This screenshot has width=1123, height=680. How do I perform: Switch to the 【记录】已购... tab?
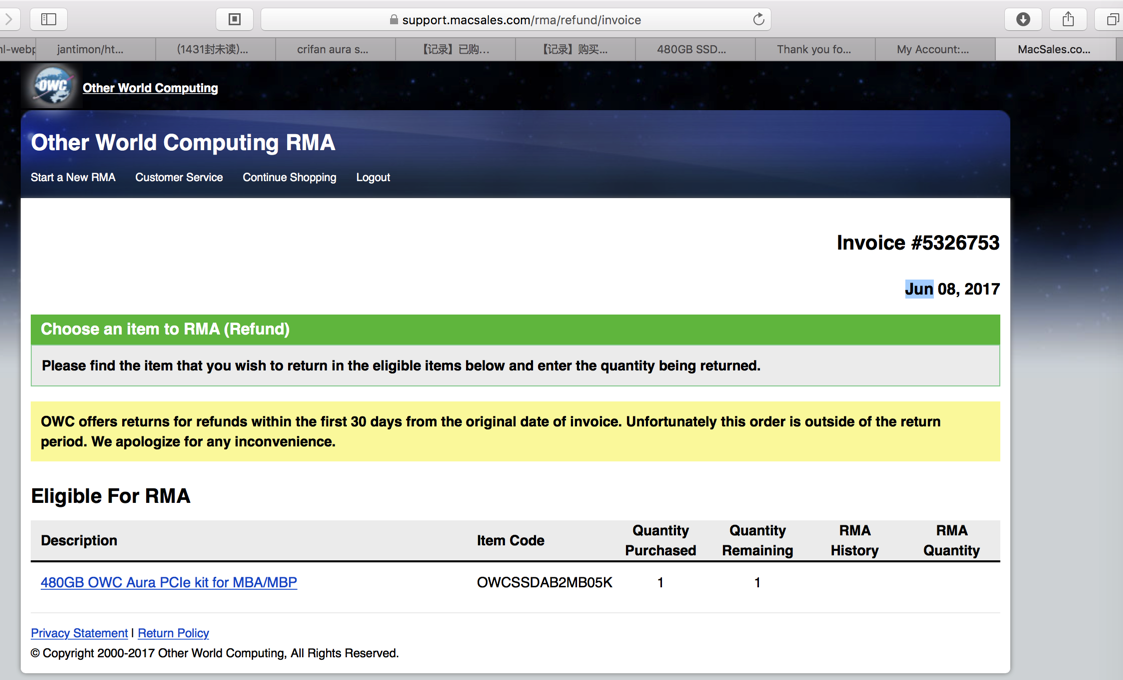click(x=455, y=49)
